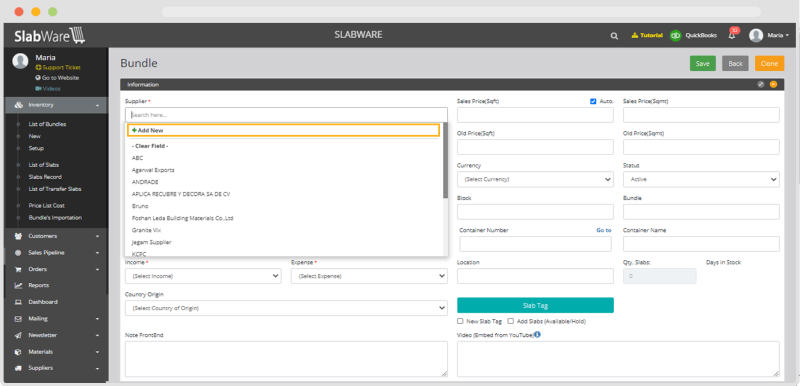800x386 pixels.
Task: Toggle the Auto. sales price checkbox
Action: coord(593,101)
